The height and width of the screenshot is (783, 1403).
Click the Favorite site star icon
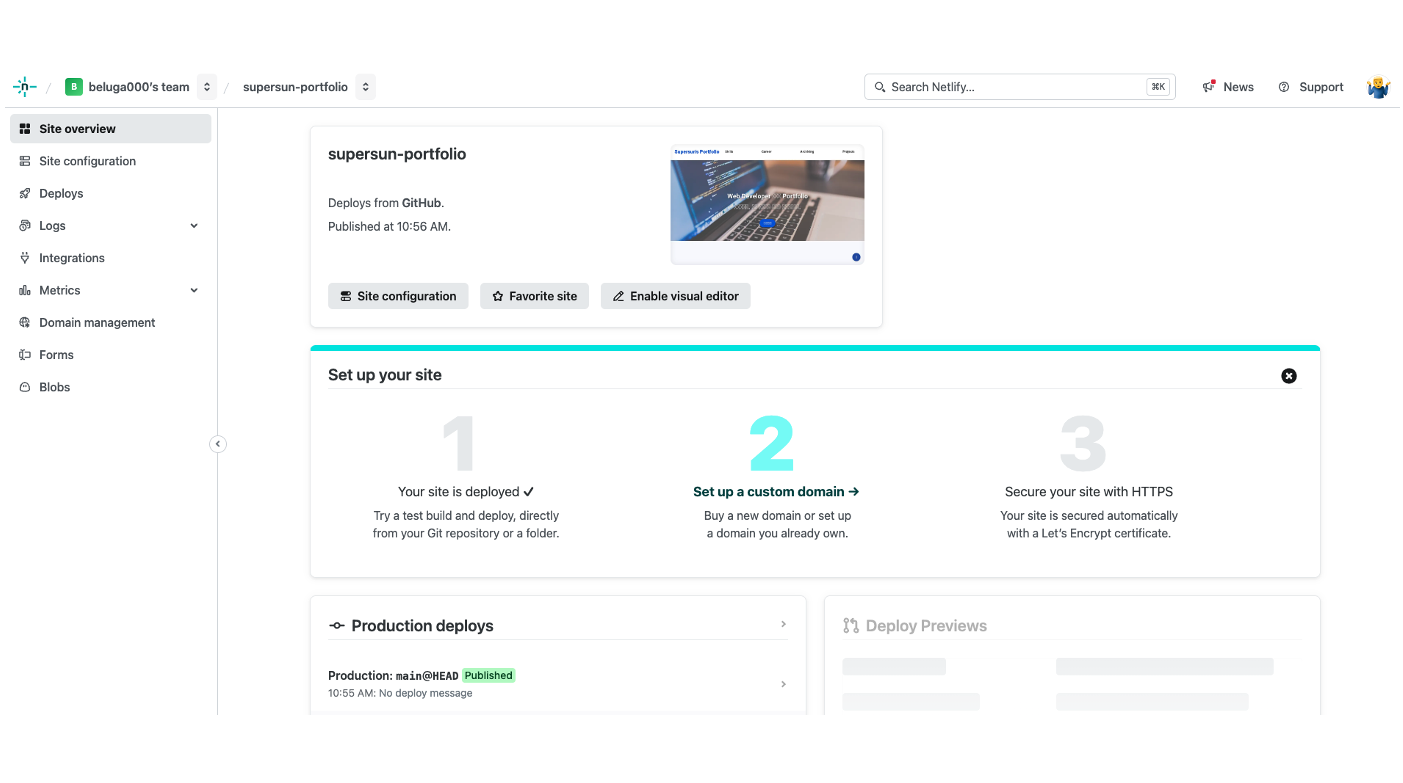[x=498, y=296]
